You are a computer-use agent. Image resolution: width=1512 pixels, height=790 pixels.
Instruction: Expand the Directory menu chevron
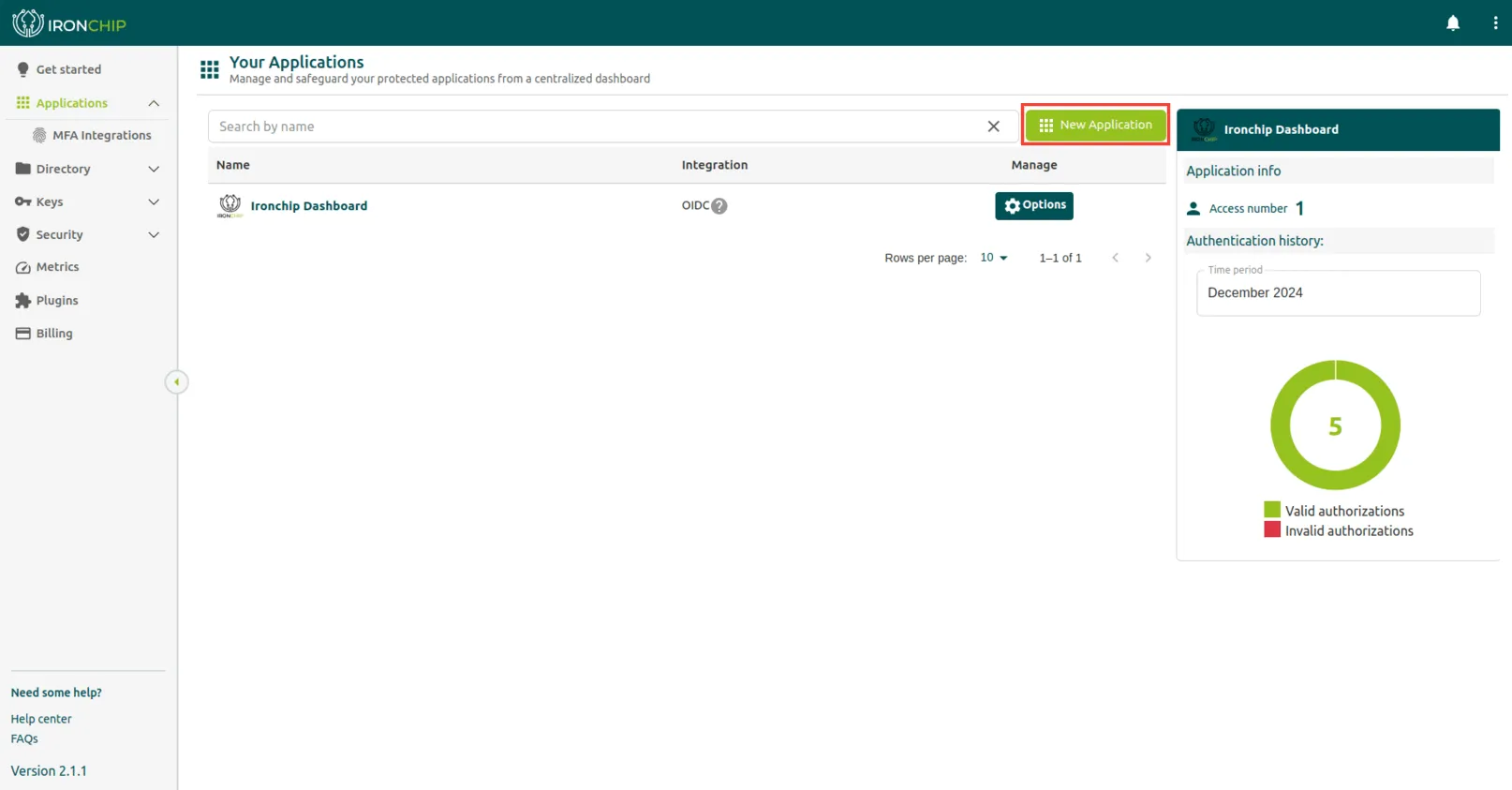154,169
